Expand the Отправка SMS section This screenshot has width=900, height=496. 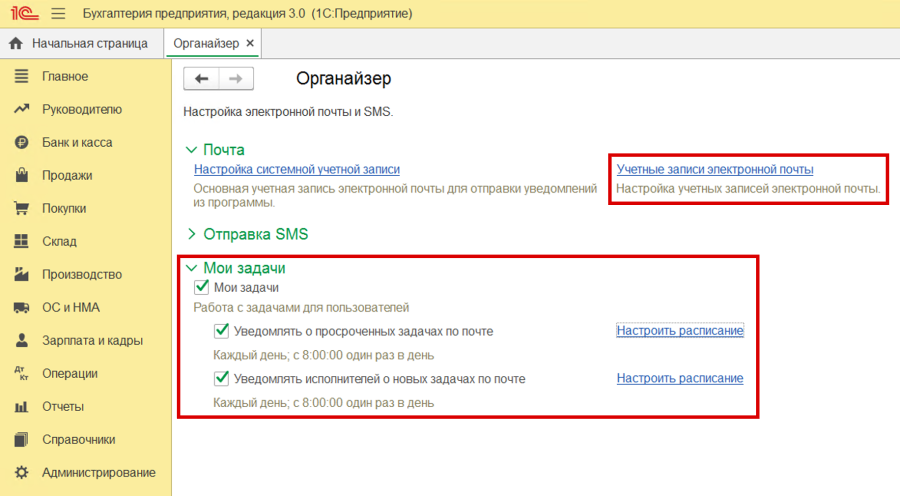193,234
